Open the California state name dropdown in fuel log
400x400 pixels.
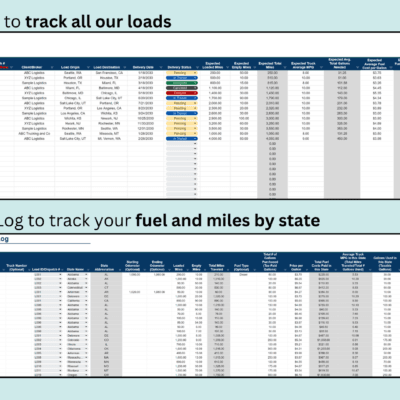coord(86,301)
